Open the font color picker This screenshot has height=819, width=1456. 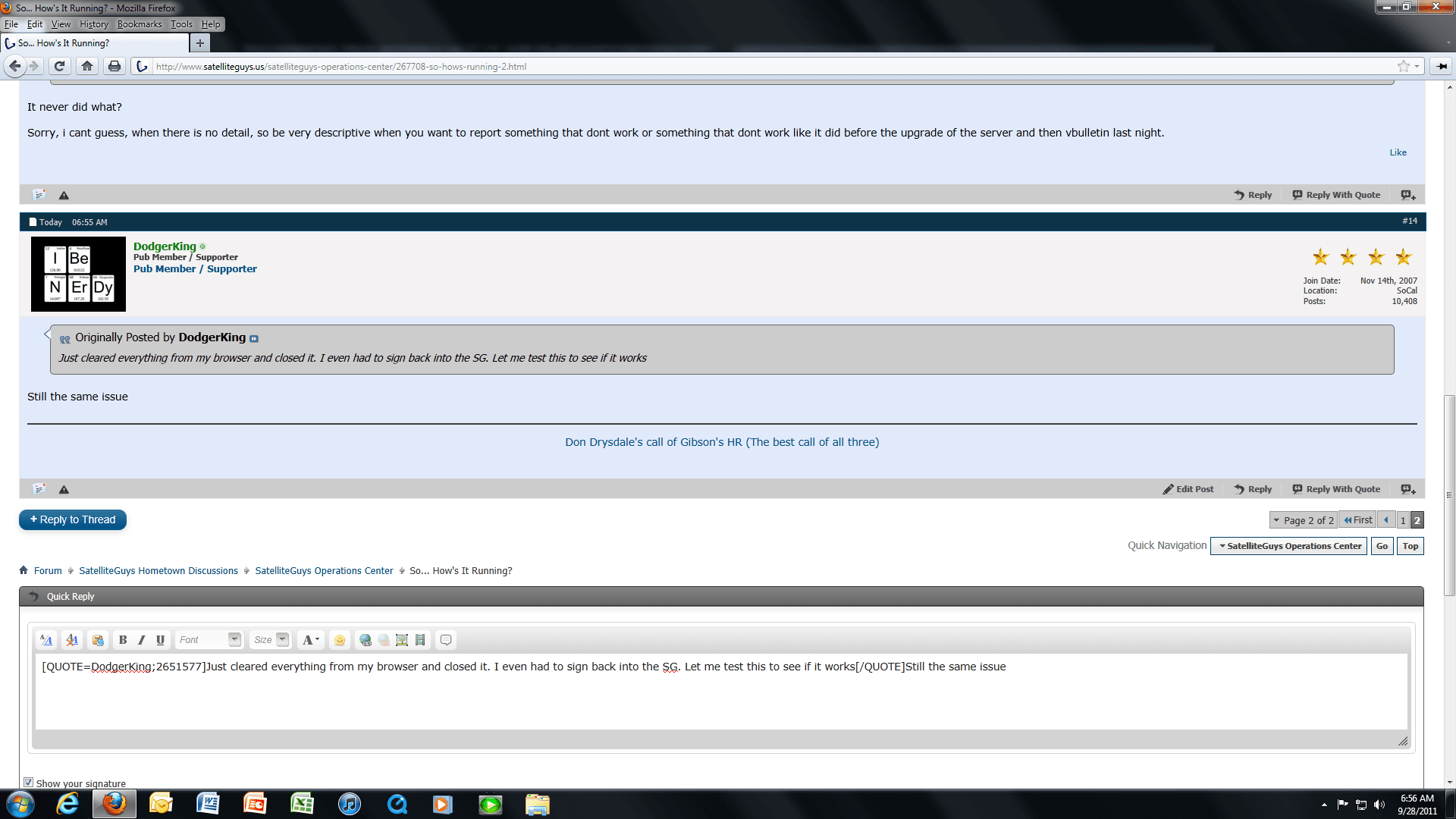[310, 640]
